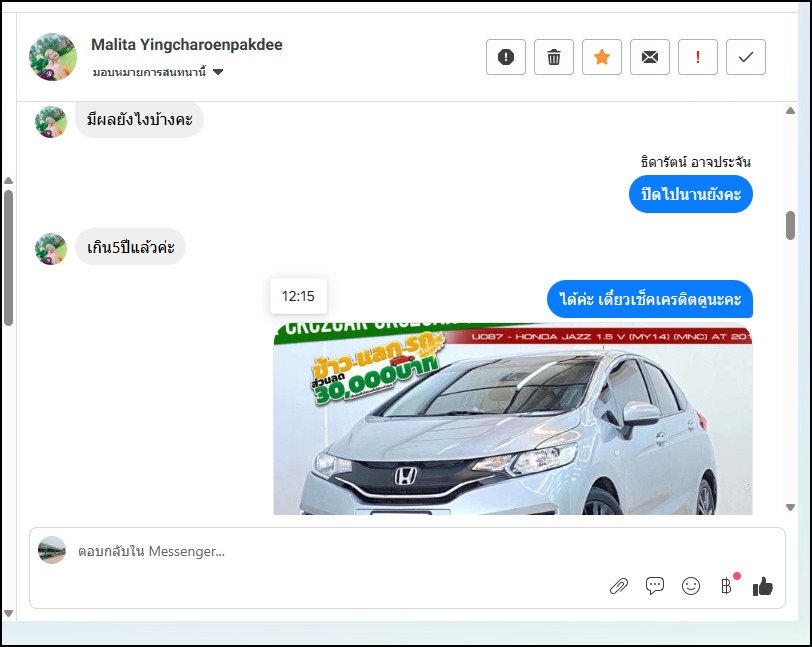Click the left panel scrollbar down arrow
Image resolution: width=812 pixels, height=647 pixels.
[8, 613]
